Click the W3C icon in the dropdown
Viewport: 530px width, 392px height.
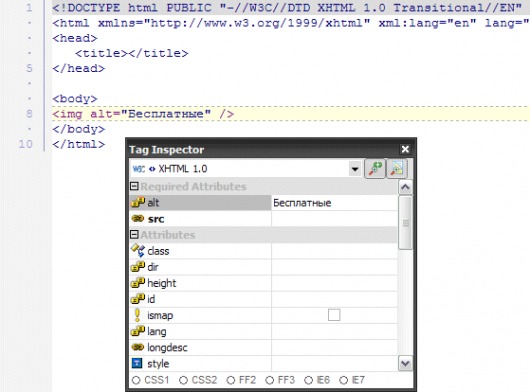pos(139,169)
